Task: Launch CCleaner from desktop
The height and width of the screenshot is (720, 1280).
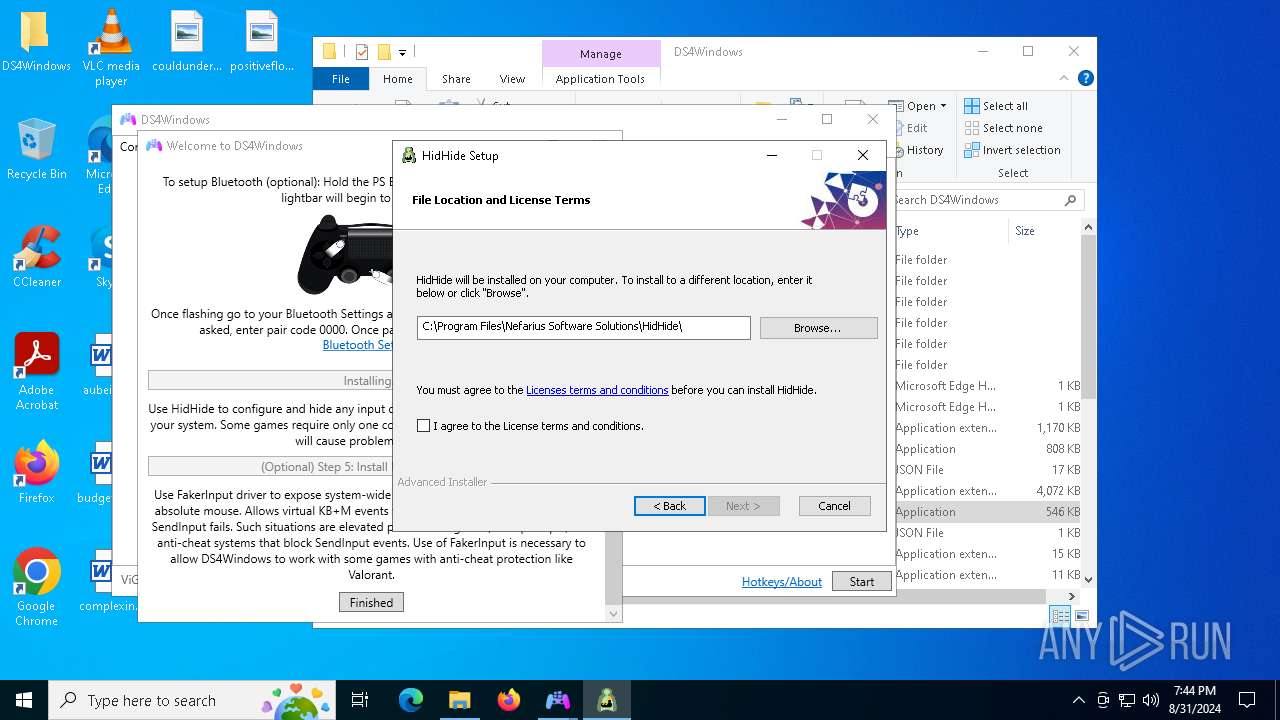Action: (36, 258)
